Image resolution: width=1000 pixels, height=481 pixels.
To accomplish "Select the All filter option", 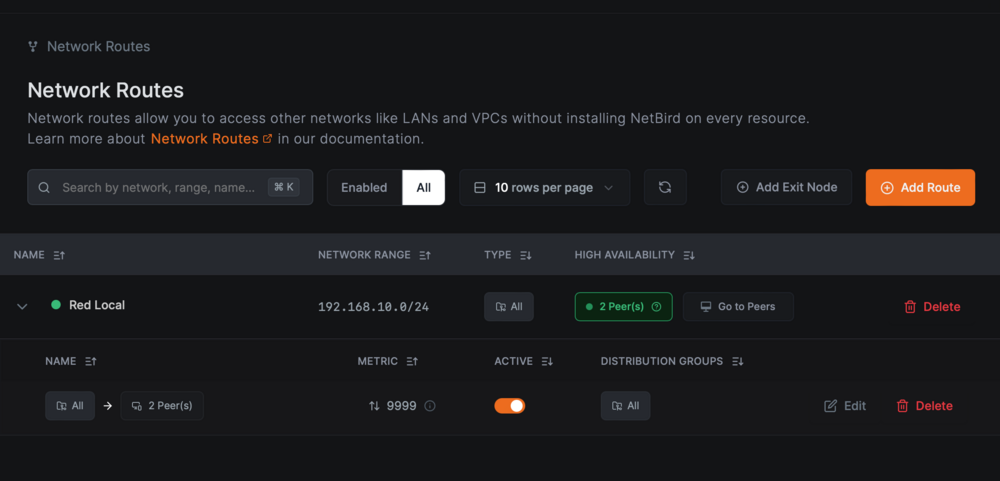I will 423,188.
